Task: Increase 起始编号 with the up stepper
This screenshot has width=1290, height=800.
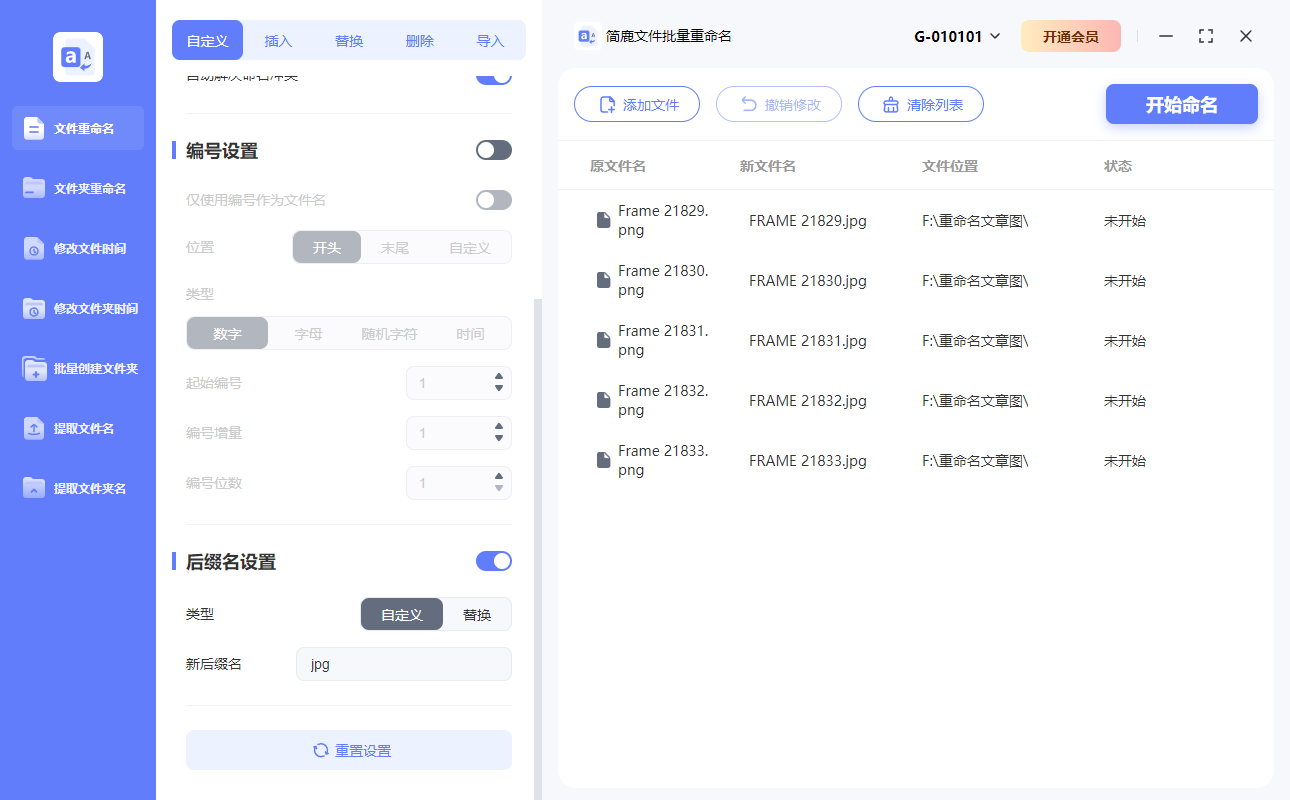Action: (498, 377)
